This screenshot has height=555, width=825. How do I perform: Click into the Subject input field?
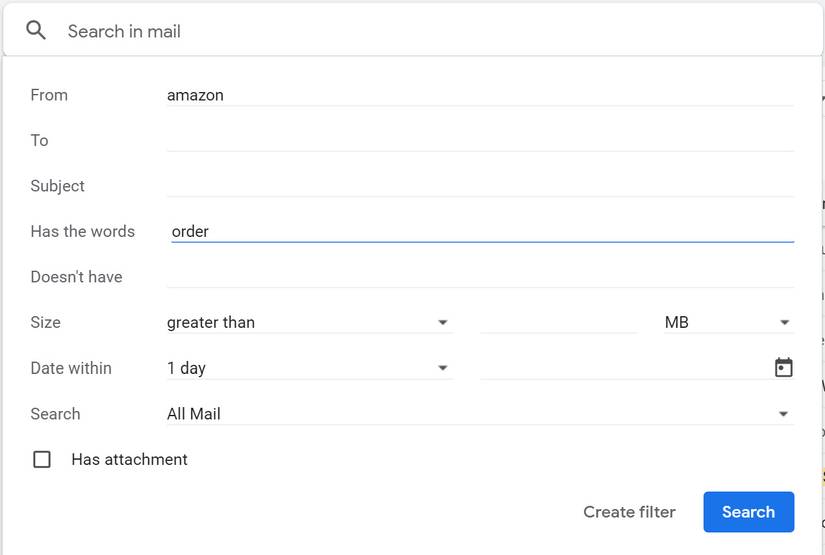click(480, 186)
